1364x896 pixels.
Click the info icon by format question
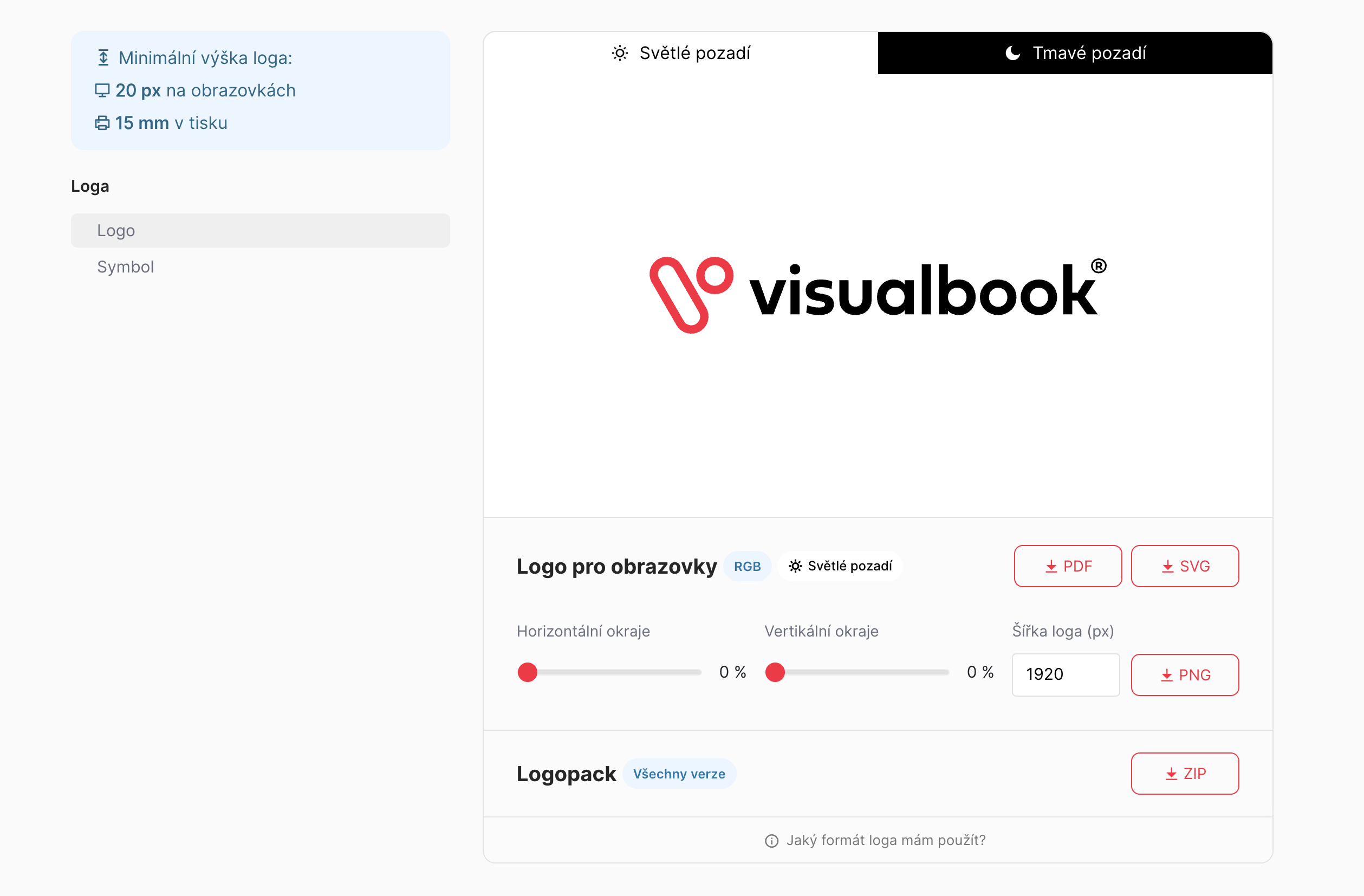click(771, 840)
